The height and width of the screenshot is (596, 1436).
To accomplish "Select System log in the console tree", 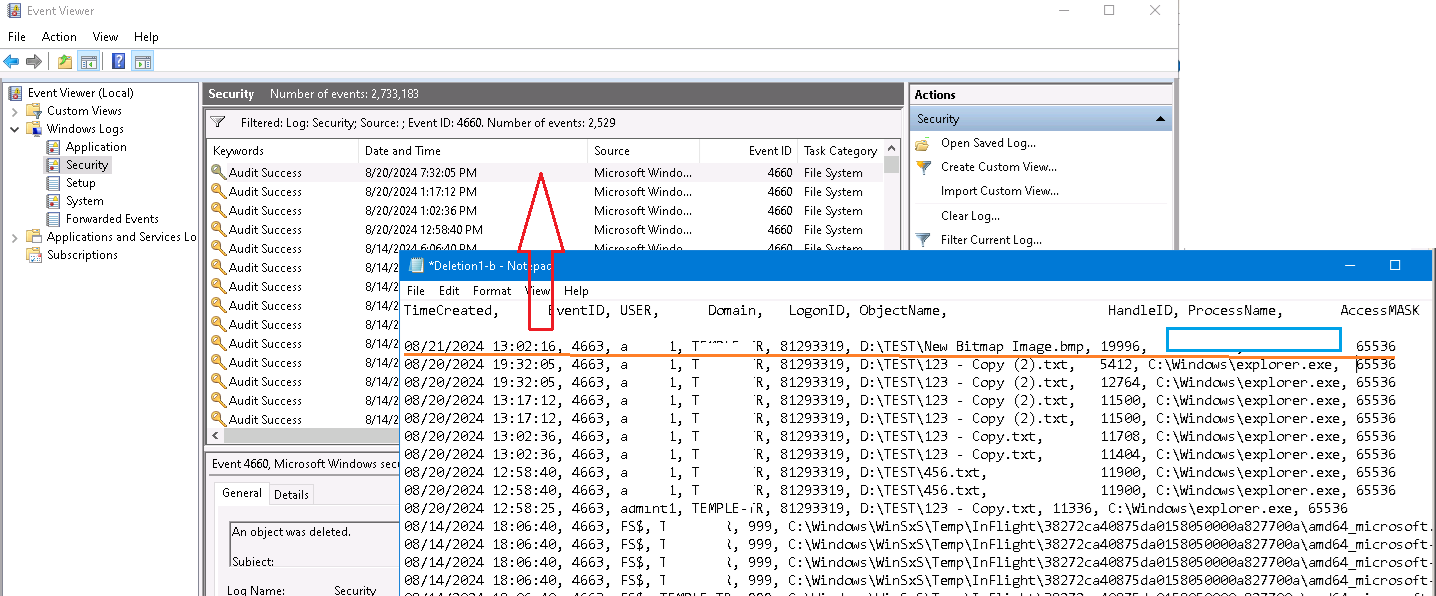I will [x=85, y=201].
